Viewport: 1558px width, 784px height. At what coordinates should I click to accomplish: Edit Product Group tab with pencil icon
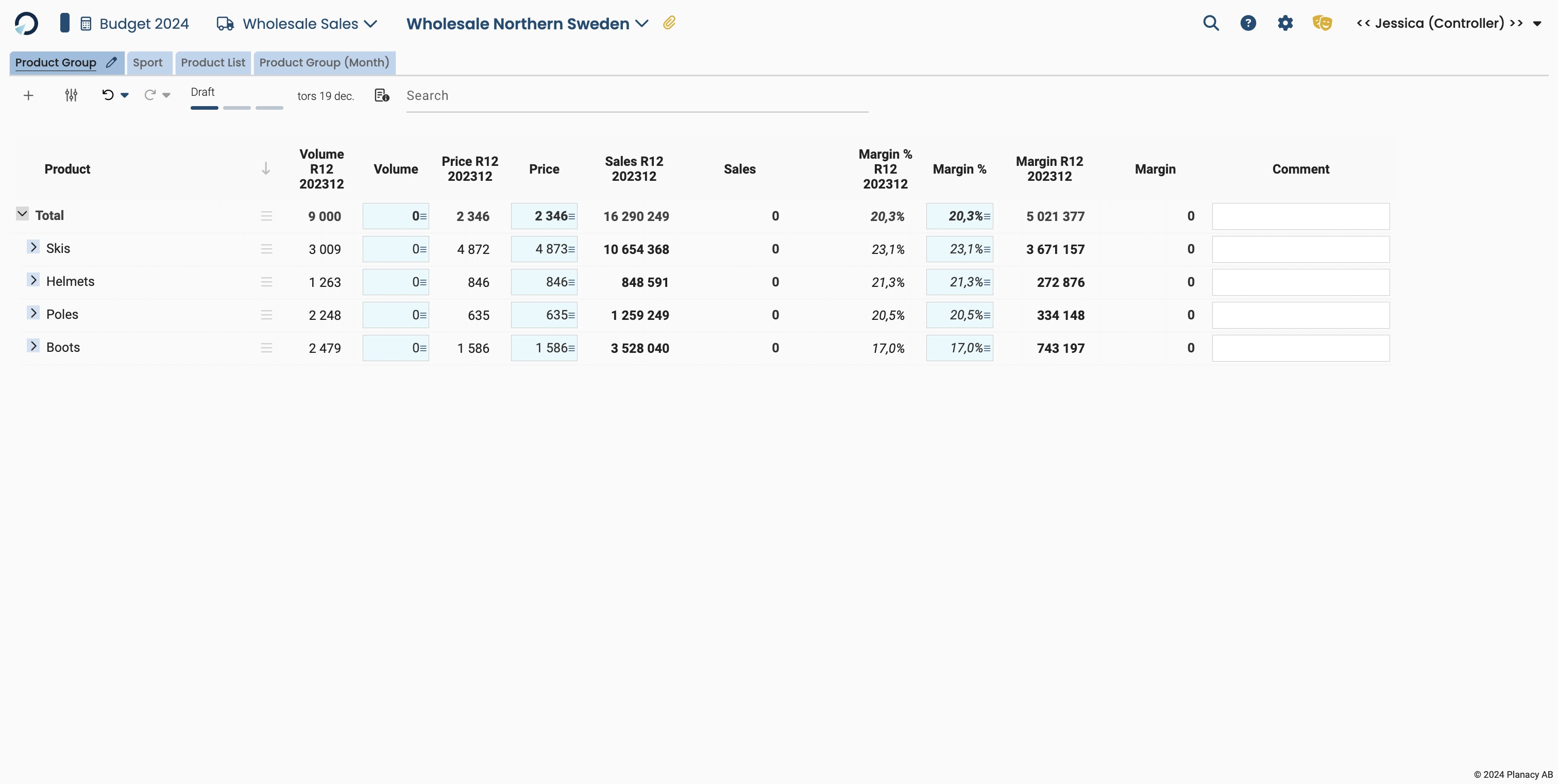[111, 62]
